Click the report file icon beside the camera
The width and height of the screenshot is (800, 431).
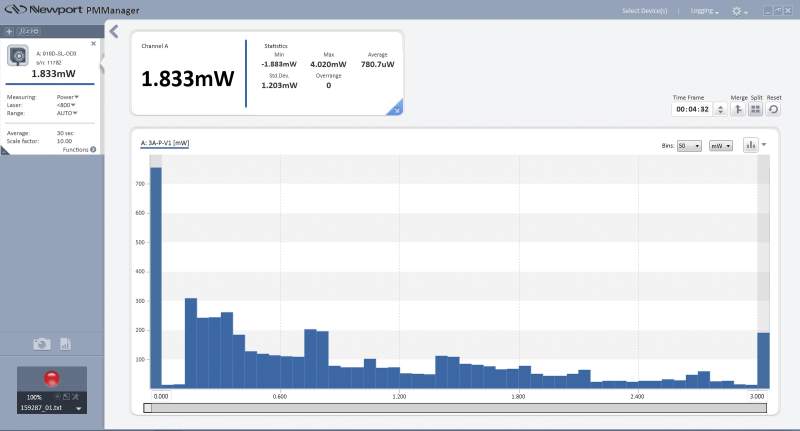pos(65,344)
